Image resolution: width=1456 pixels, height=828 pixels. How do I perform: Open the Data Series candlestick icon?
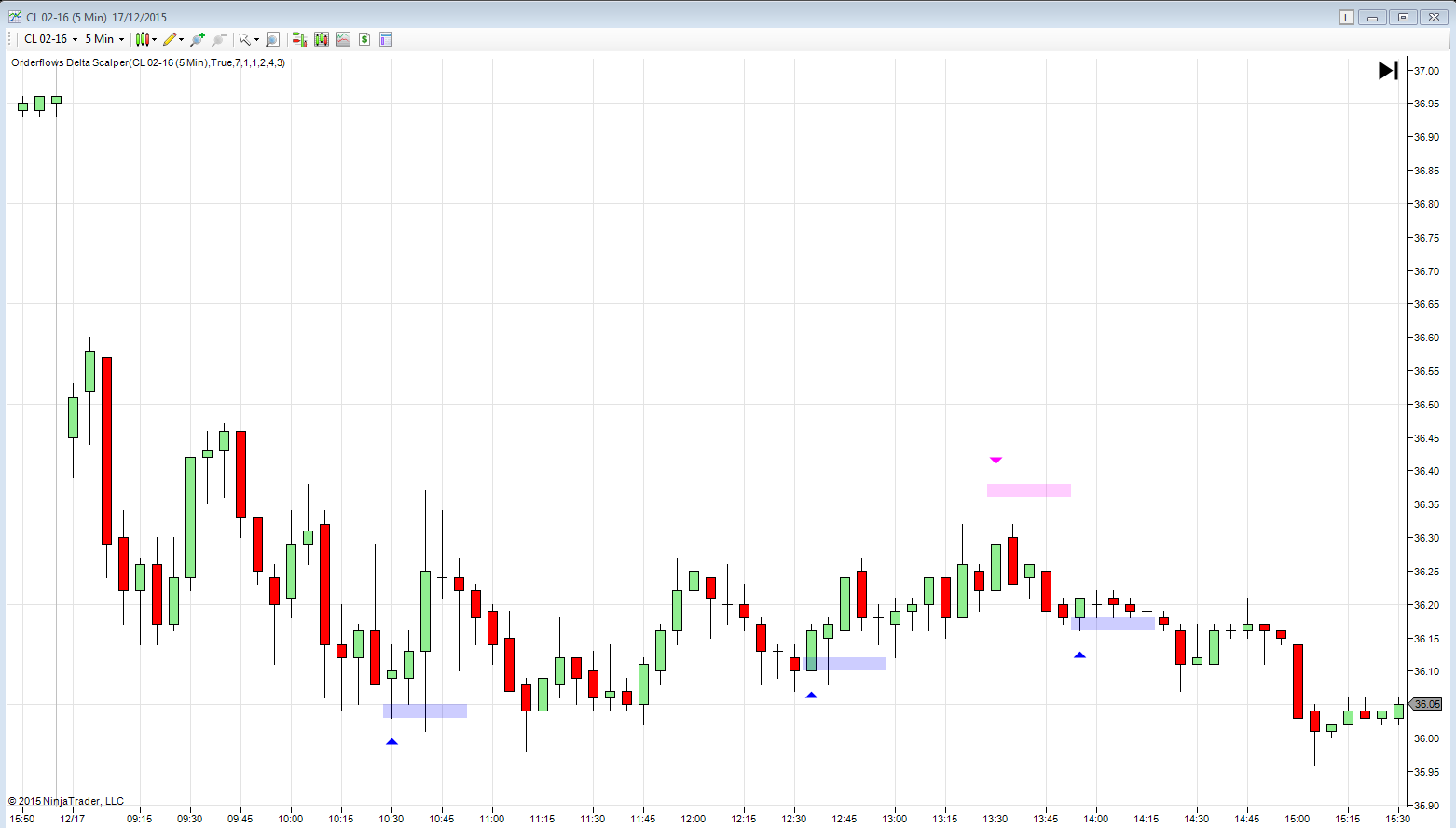(322, 39)
